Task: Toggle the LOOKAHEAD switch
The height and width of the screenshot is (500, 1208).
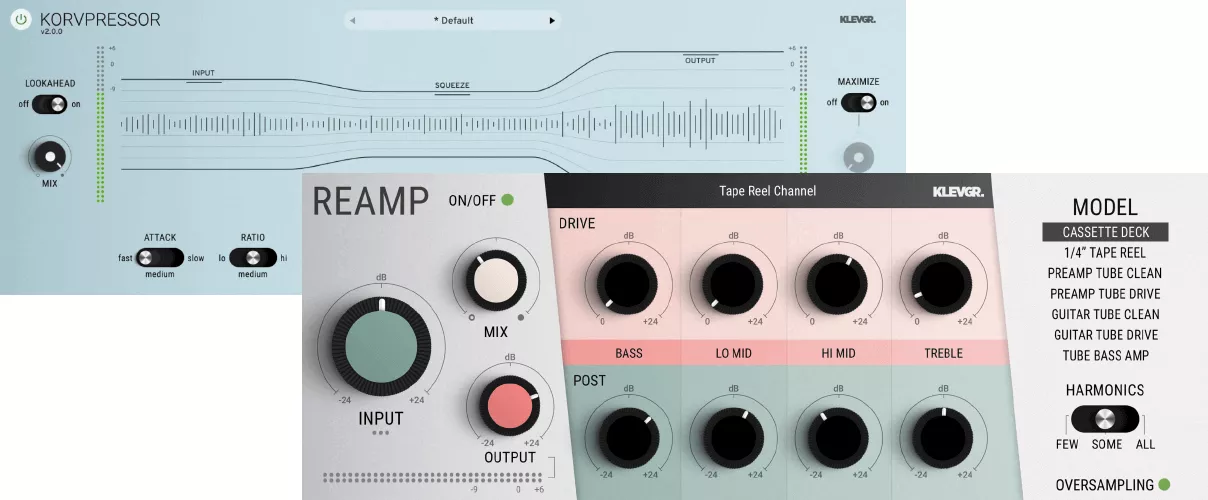Action: (x=50, y=104)
